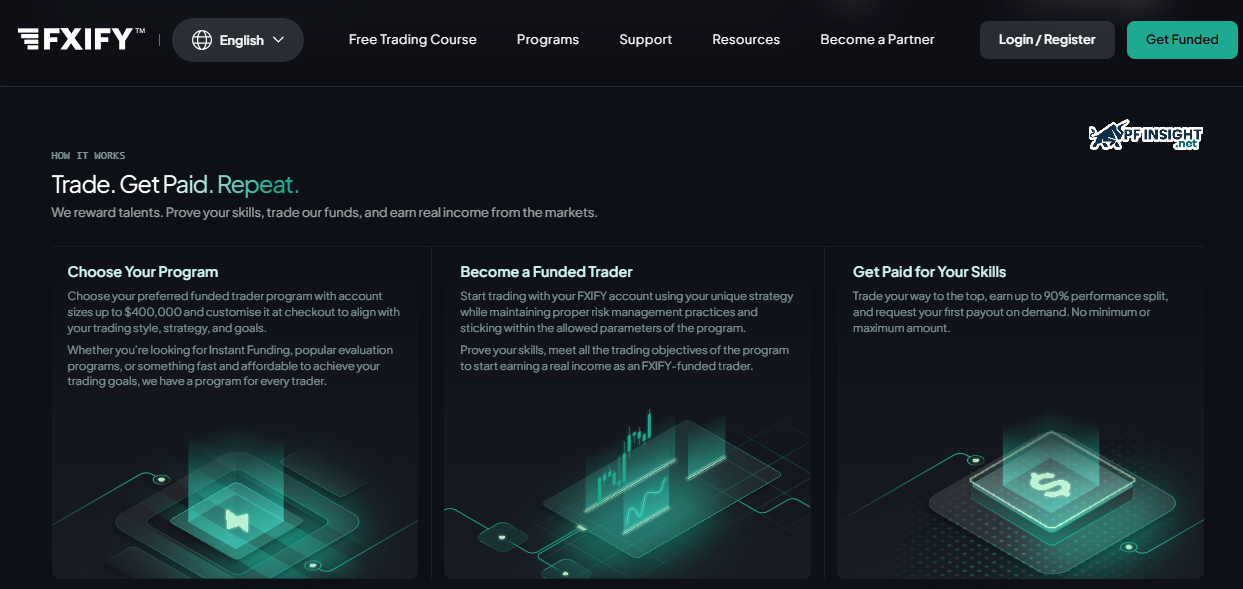Click the Trade. Get Paid. Repeat. headline
1243x589 pixels.
[175, 185]
